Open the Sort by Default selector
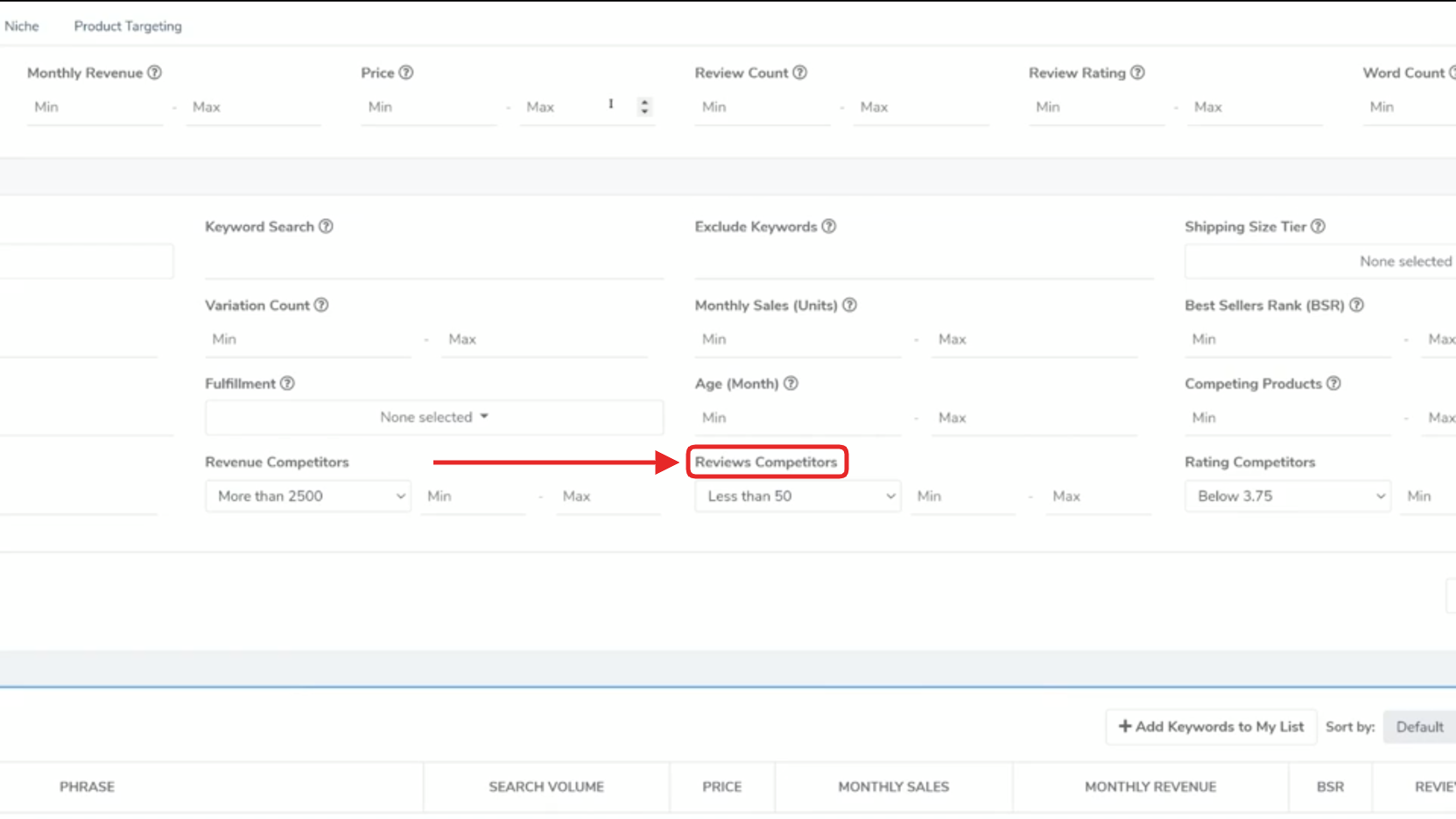 [x=1419, y=727]
